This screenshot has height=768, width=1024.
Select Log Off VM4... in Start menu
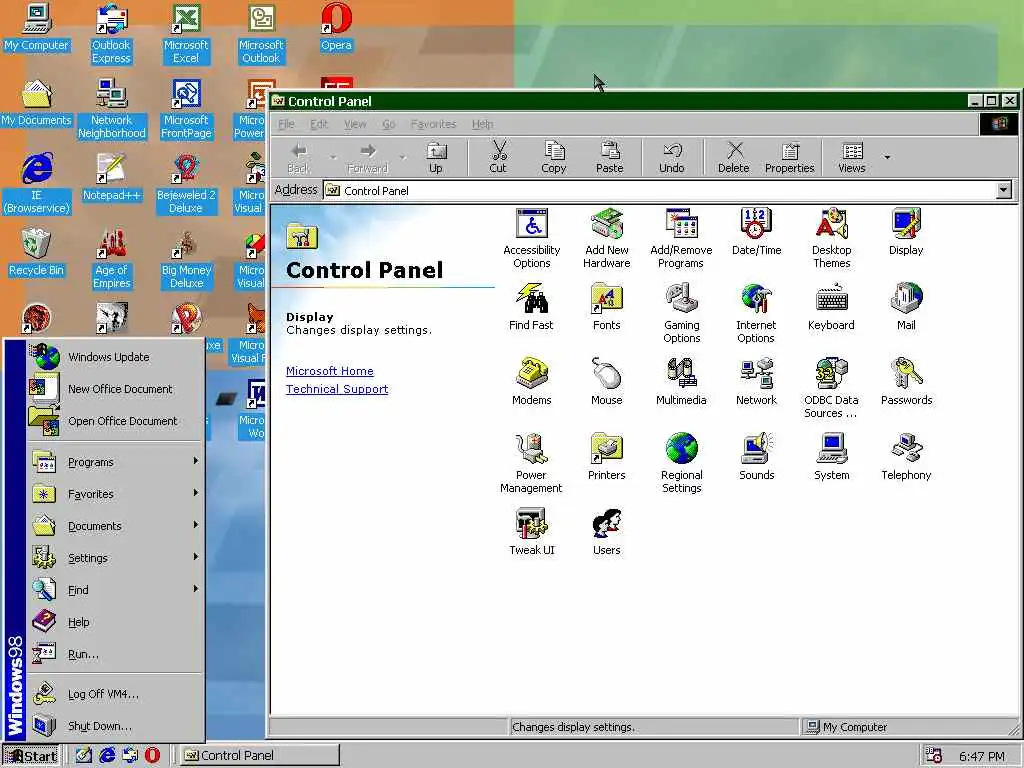pos(115,694)
